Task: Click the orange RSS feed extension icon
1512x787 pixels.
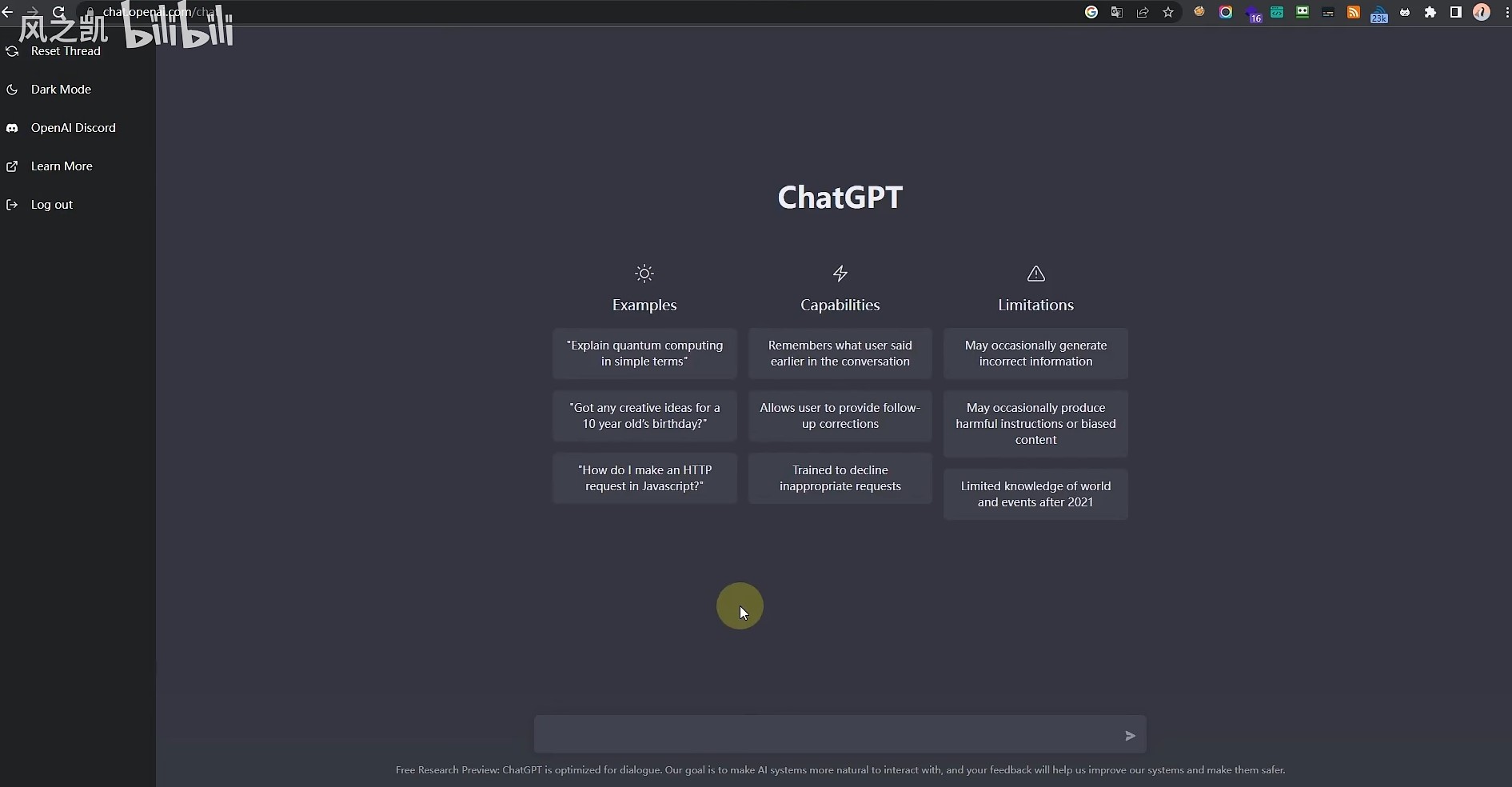Action: click(1354, 12)
